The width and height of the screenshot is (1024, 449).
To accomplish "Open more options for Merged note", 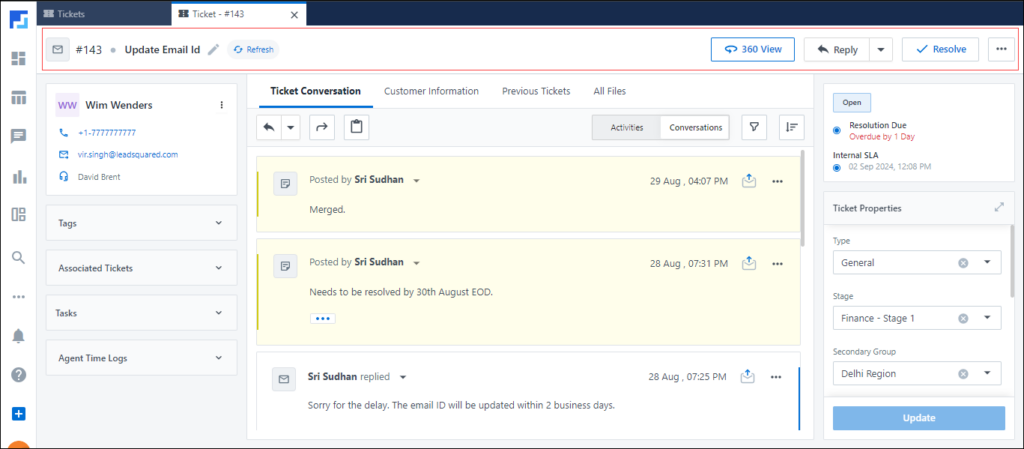I will tap(777, 181).
